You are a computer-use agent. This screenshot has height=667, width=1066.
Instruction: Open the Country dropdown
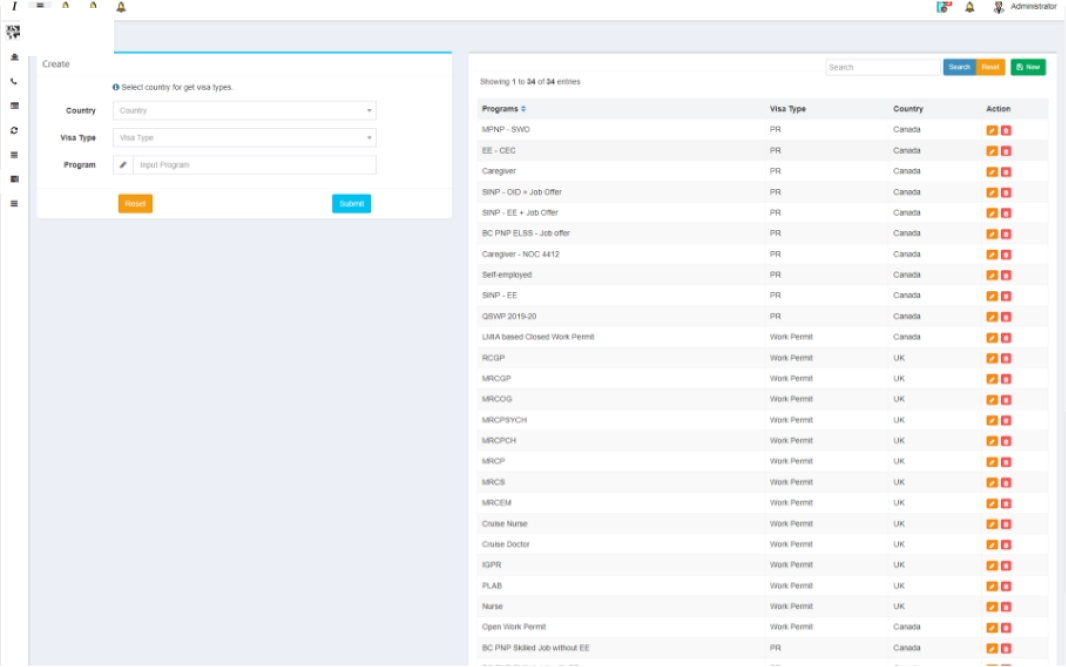[x=244, y=111]
